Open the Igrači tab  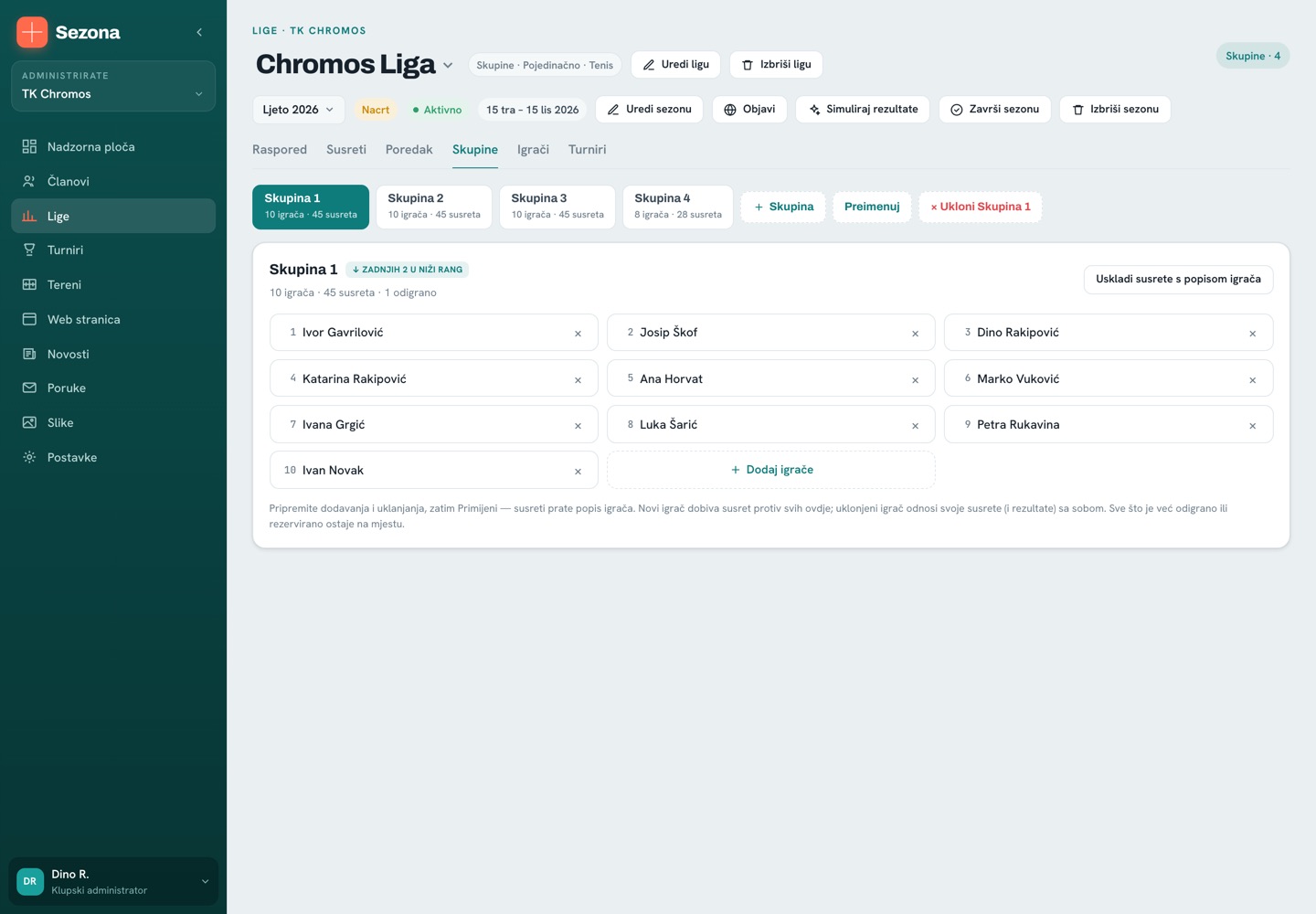coord(533,150)
